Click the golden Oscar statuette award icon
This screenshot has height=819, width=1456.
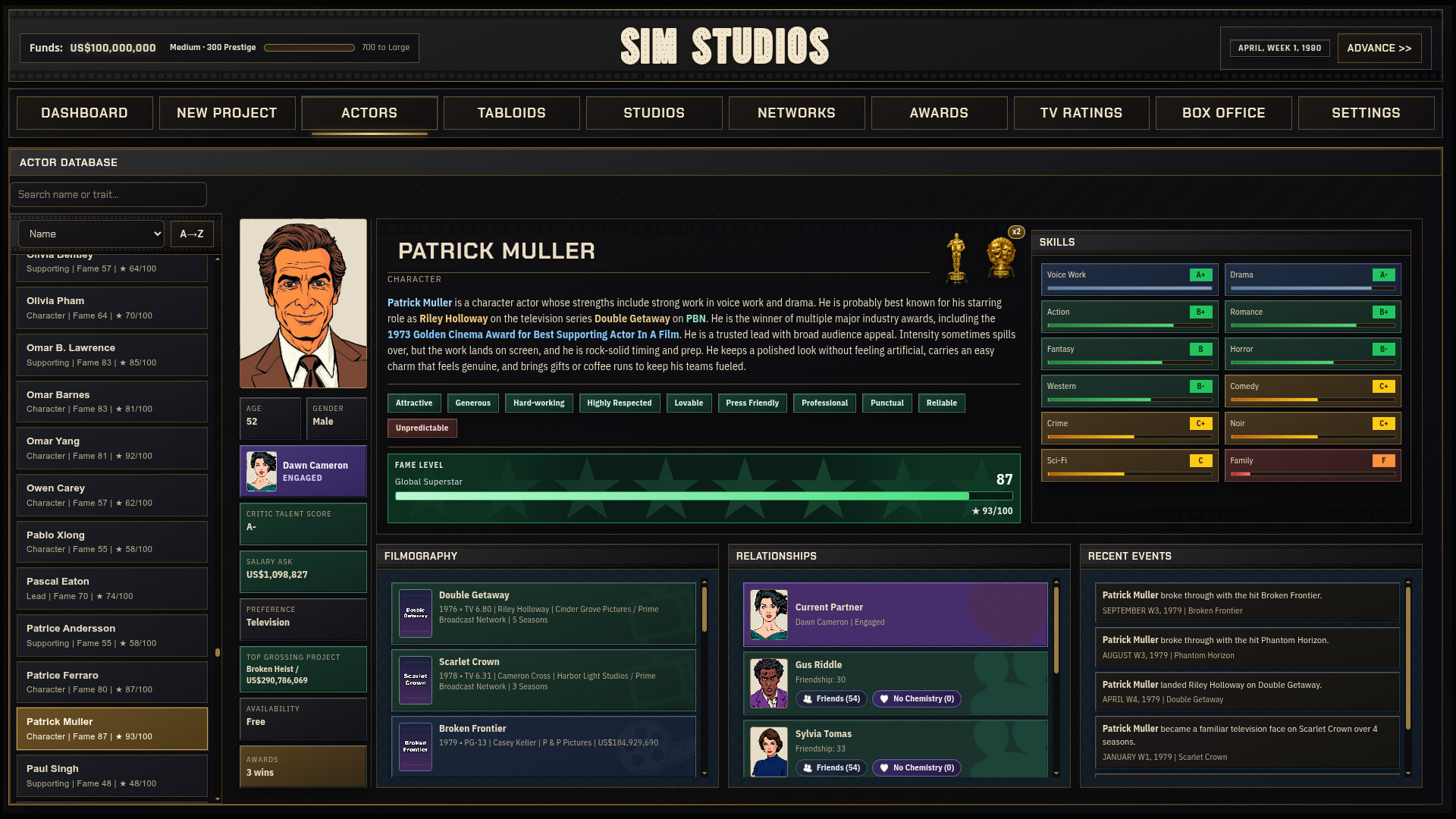coord(956,258)
